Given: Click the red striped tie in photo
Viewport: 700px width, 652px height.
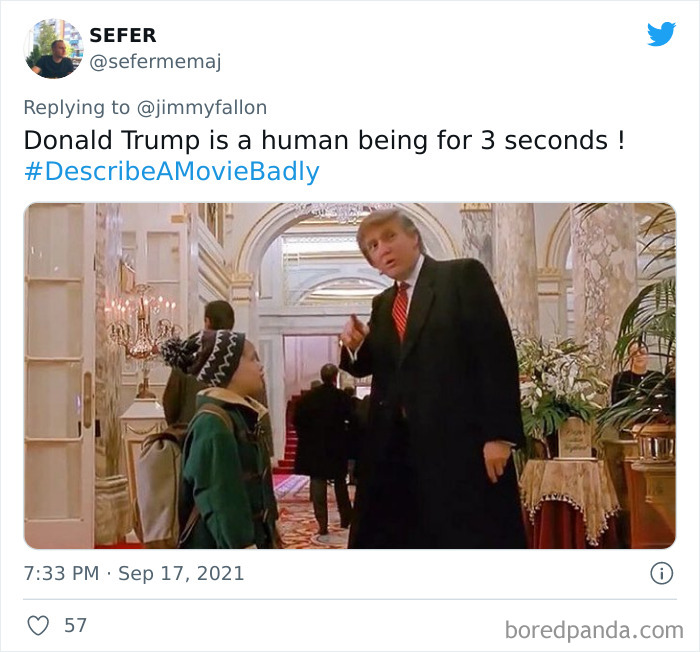Looking at the screenshot, I should click(x=400, y=310).
